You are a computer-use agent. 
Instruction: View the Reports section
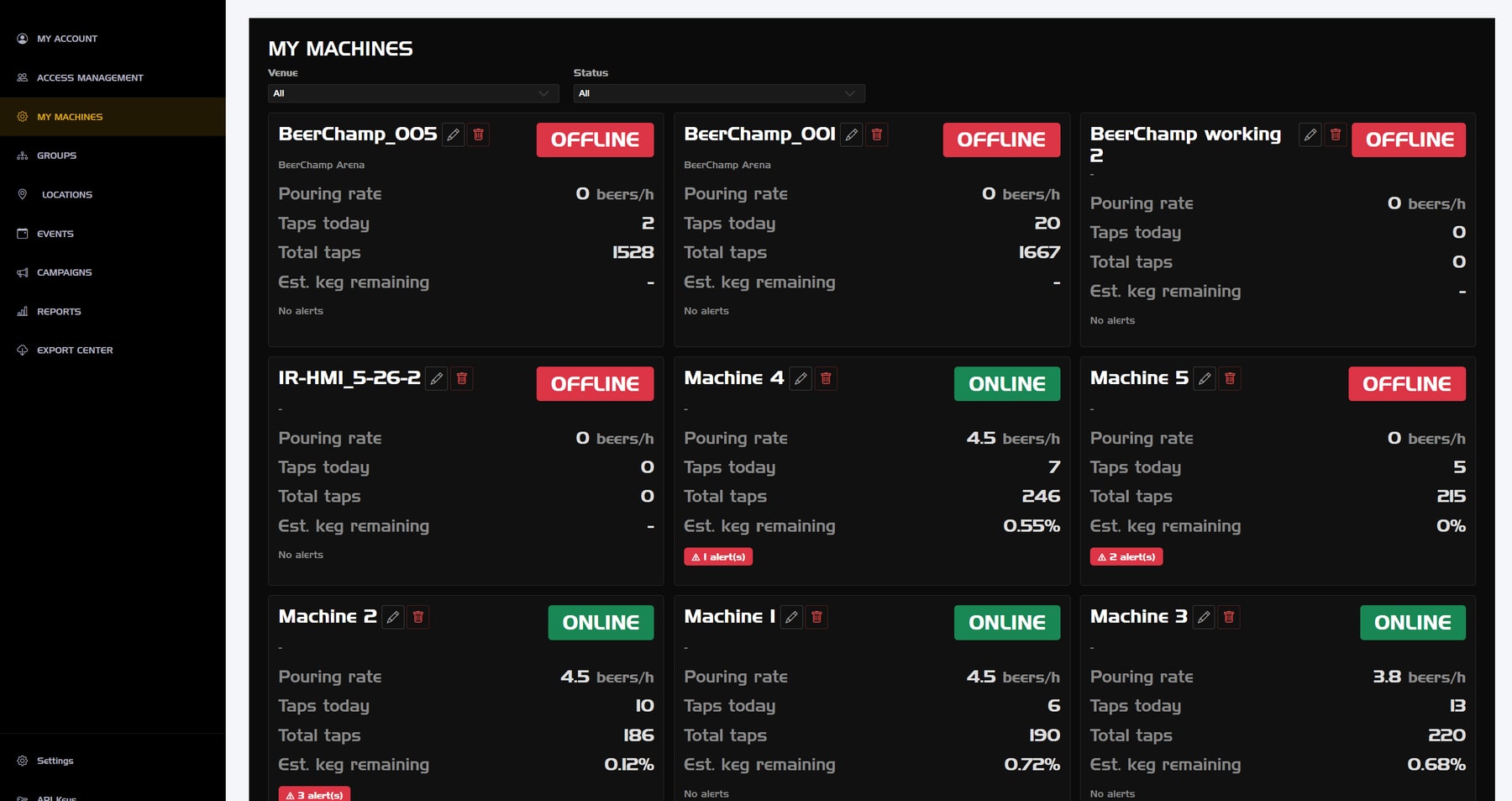click(x=113, y=311)
